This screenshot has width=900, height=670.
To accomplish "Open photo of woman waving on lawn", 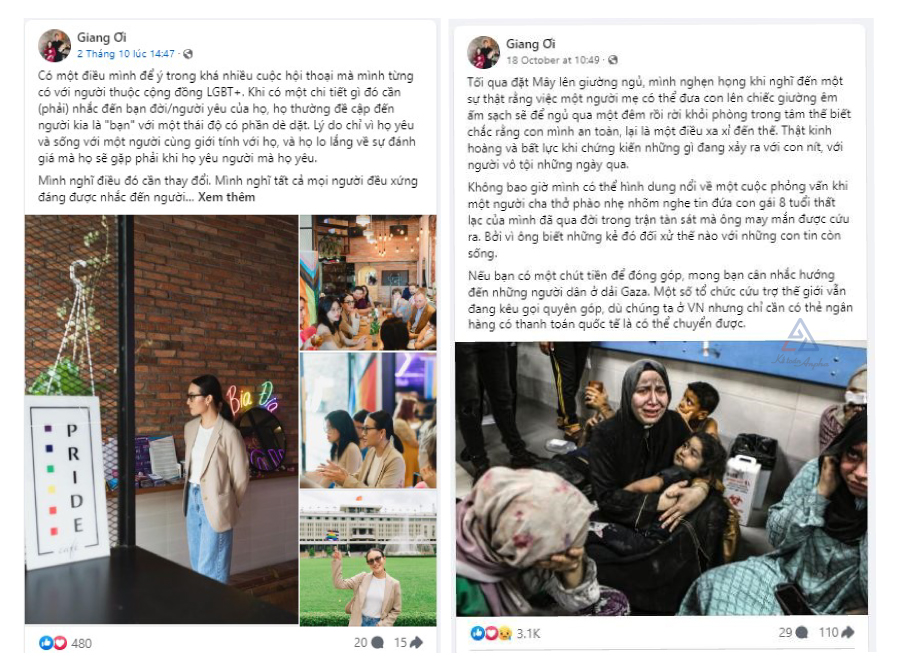I will pyautogui.click(x=368, y=558).
